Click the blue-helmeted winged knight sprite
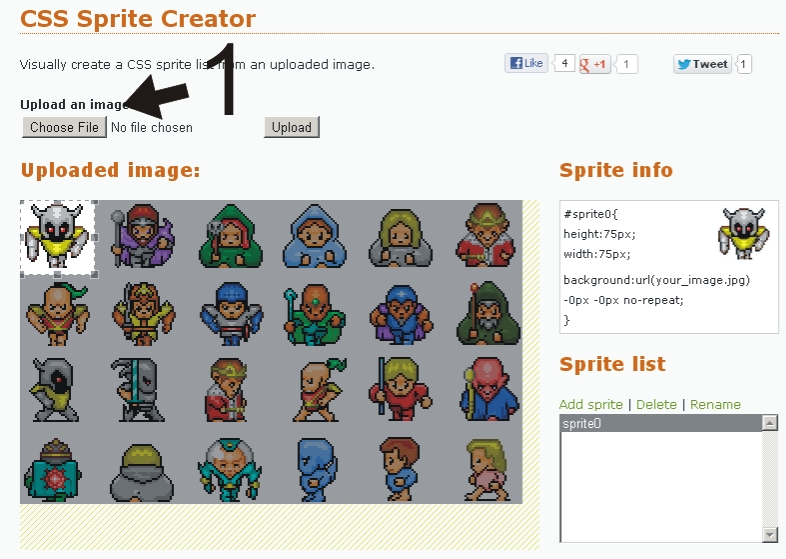 click(231, 314)
